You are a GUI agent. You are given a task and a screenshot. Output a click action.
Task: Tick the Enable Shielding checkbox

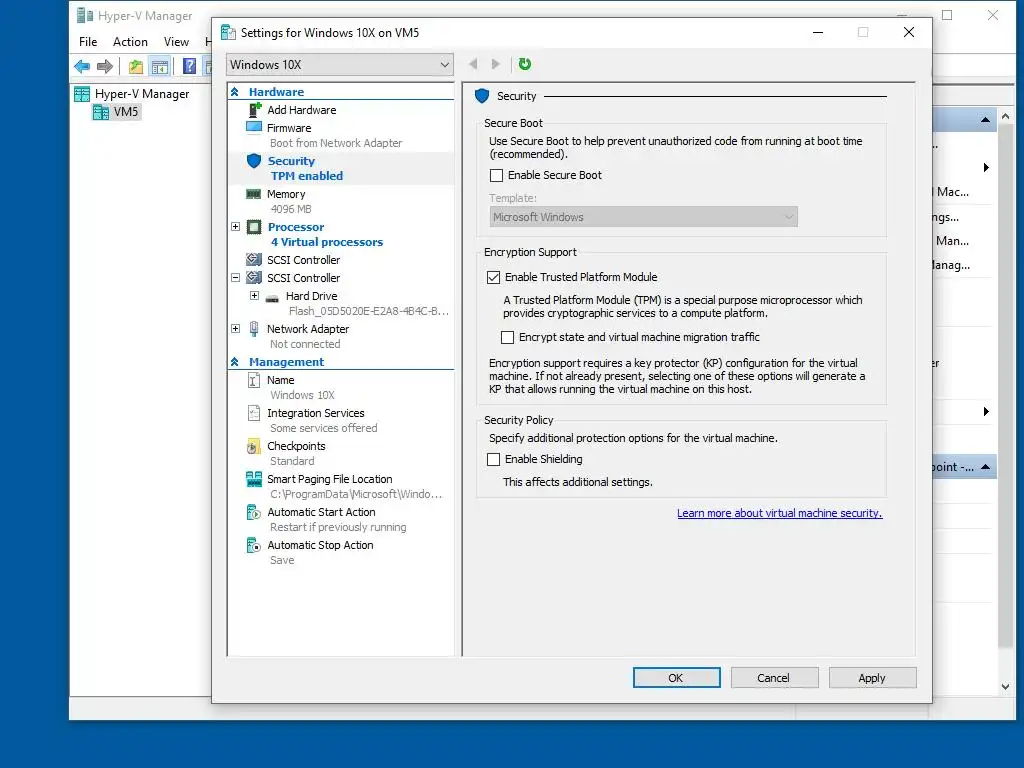(494, 460)
